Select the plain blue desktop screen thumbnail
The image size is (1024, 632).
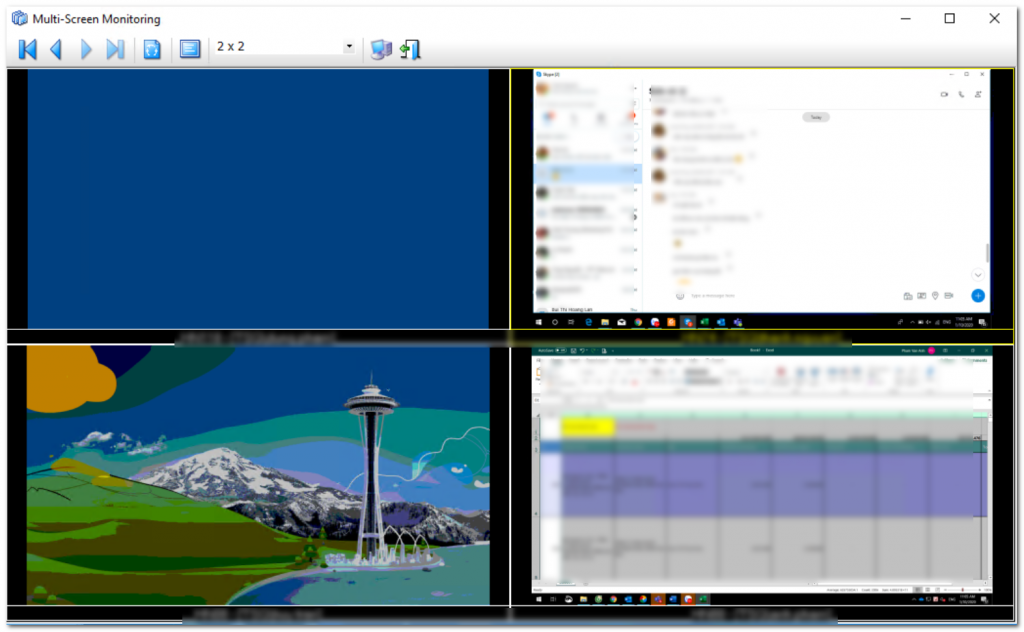click(258, 198)
